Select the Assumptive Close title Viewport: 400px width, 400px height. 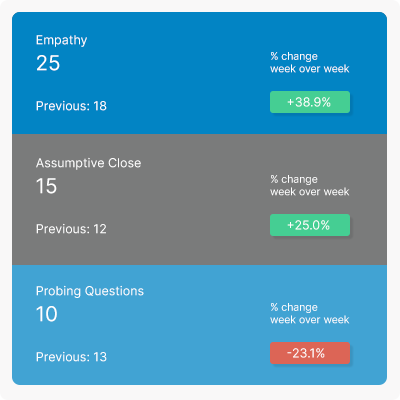pyautogui.click(x=88, y=163)
